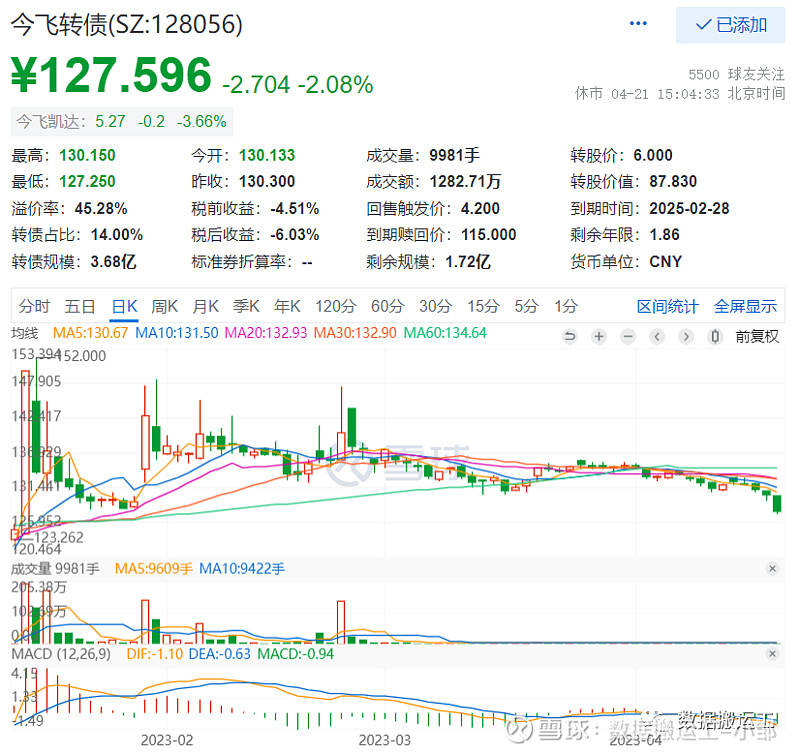Switch to the 60分 interval tab
800x755 pixels.
point(387,307)
